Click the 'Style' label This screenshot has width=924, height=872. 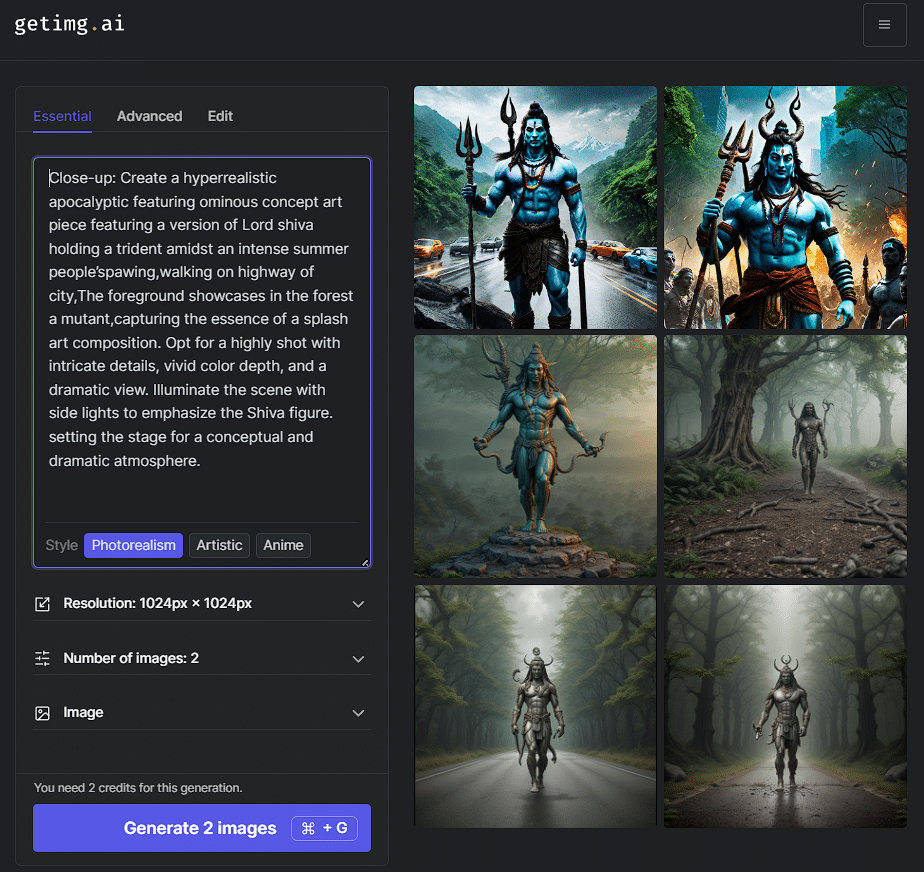tap(61, 545)
